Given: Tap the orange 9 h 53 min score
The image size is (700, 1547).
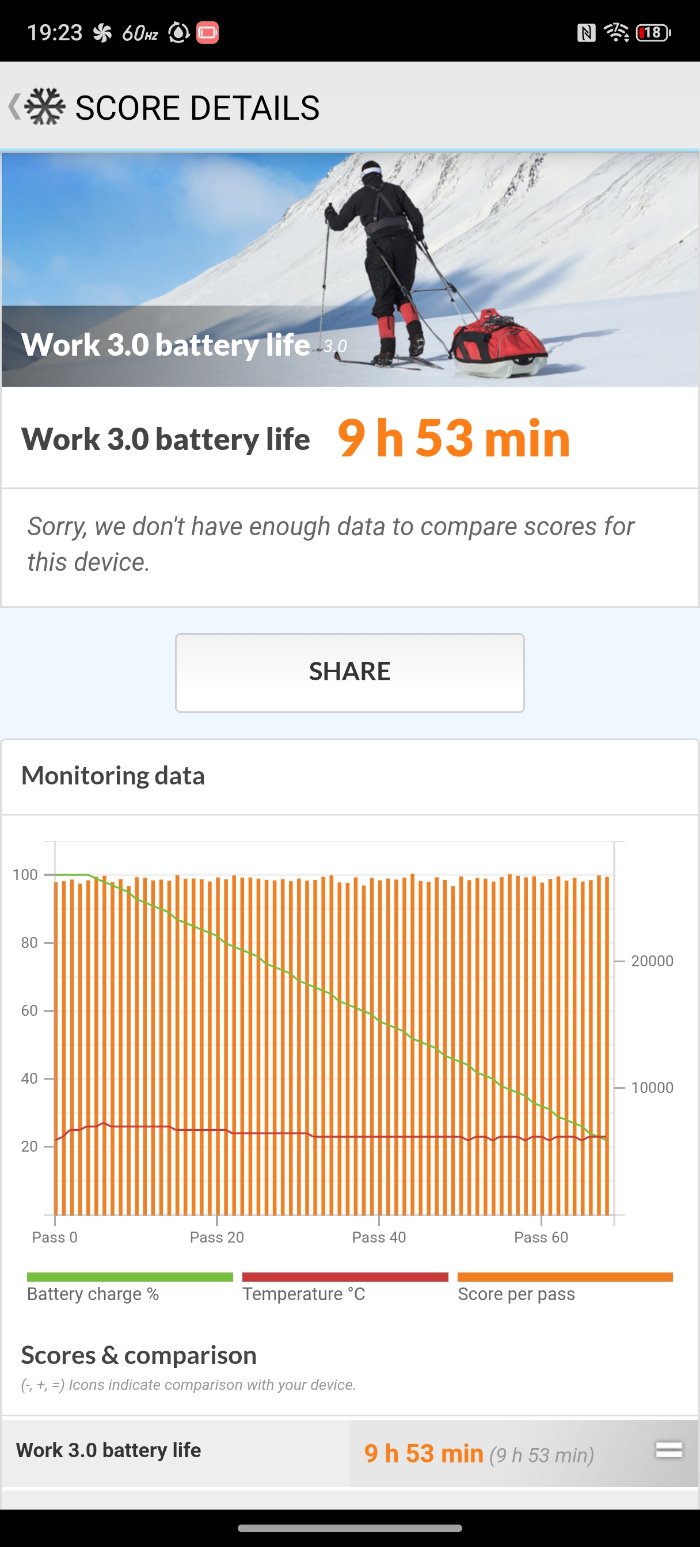Looking at the screenshot, I should 454,439.
